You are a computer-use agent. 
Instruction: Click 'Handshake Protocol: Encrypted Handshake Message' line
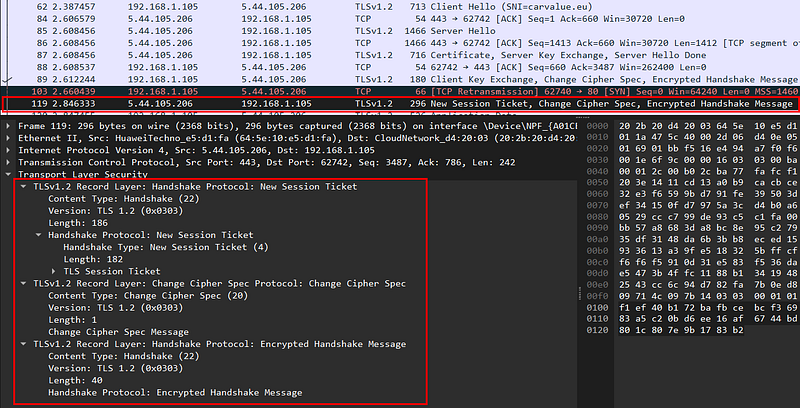coord(175,393)
